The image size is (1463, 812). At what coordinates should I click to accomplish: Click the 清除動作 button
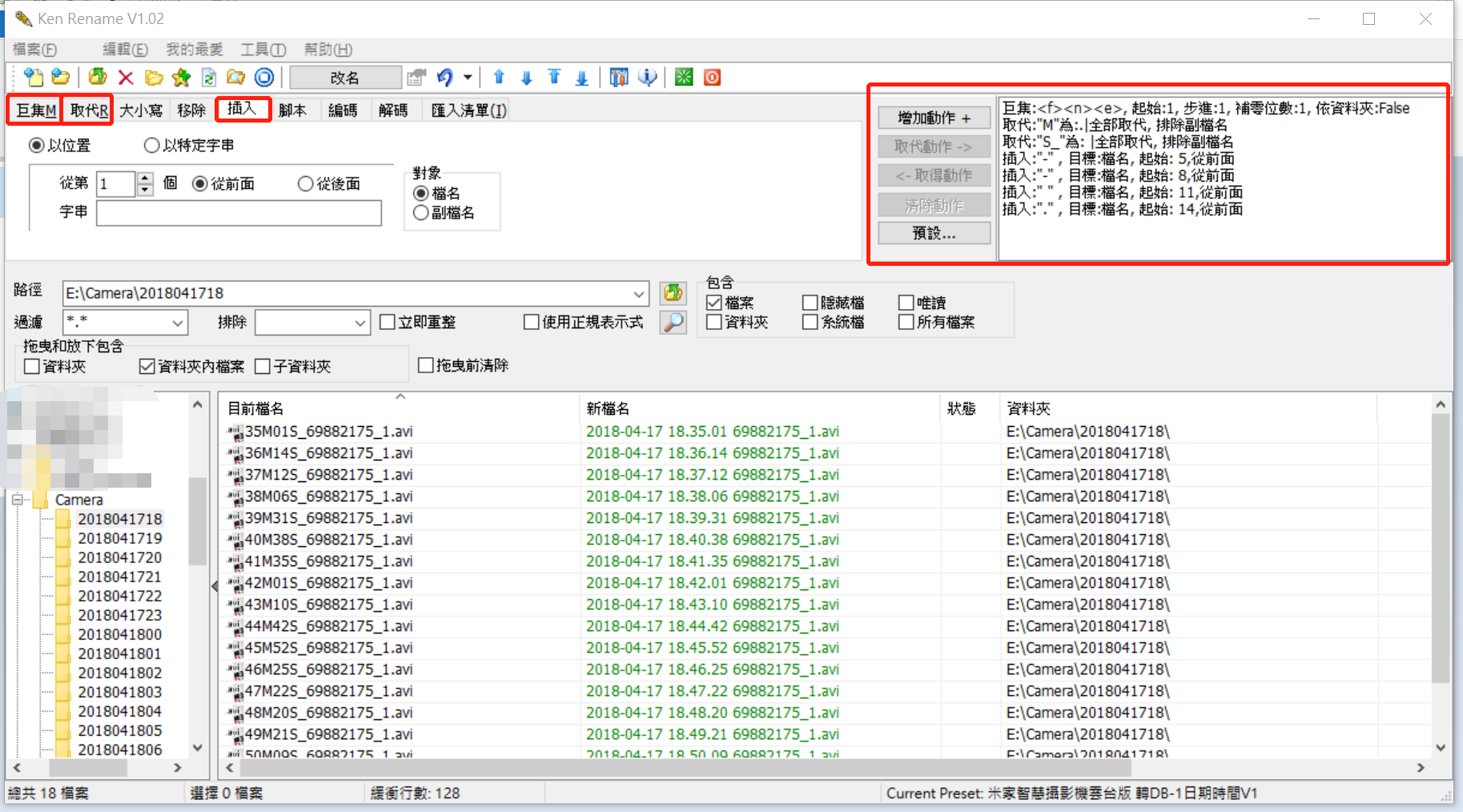pyautogui.click(x=934, y=206)
